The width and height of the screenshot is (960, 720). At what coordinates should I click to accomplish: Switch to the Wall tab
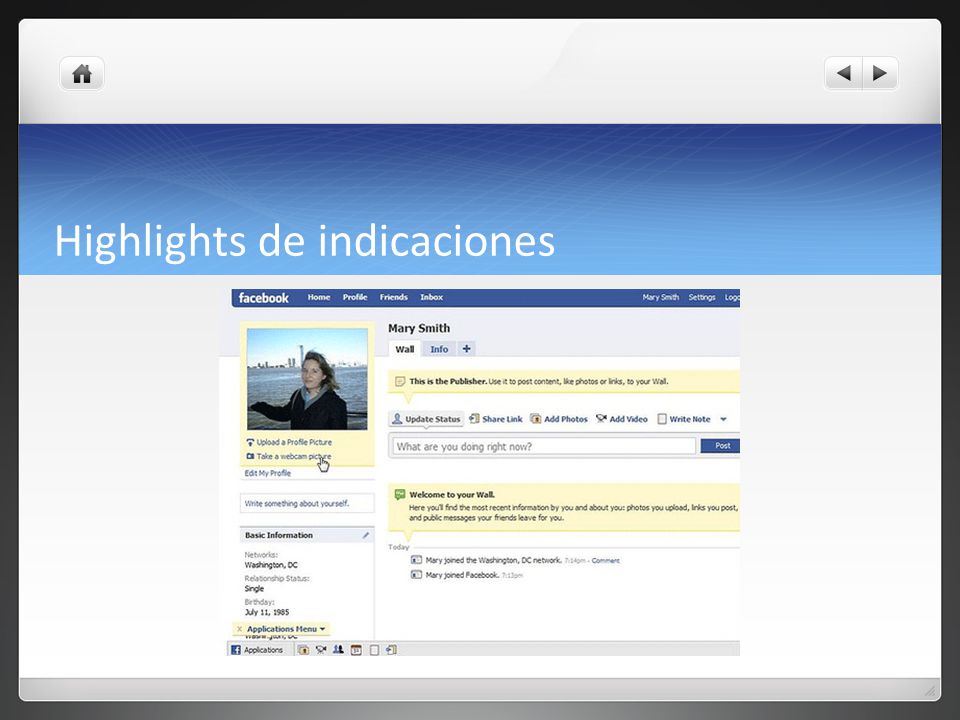(405, 349)
